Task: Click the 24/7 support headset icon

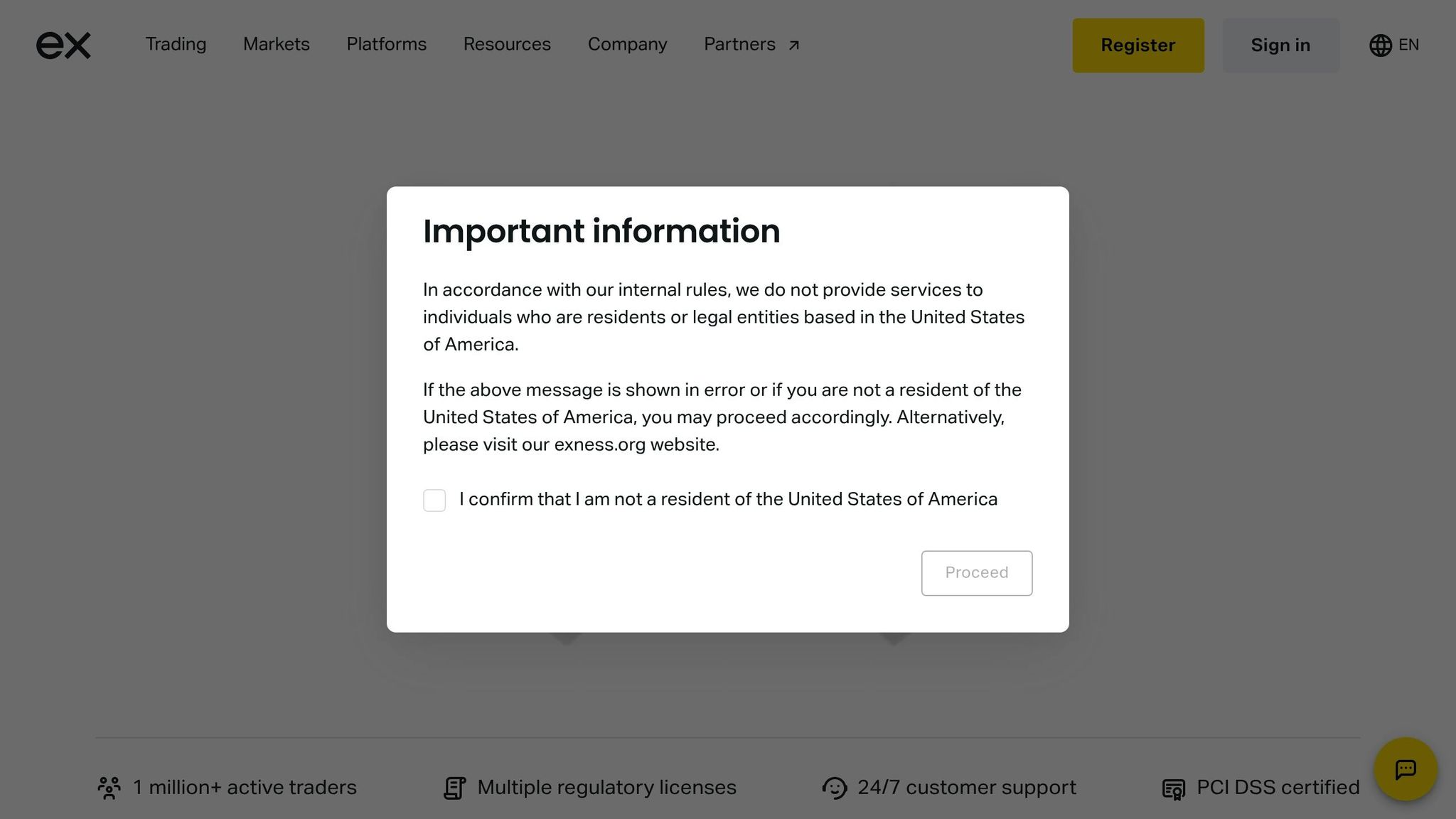Action: pos(834,788)
